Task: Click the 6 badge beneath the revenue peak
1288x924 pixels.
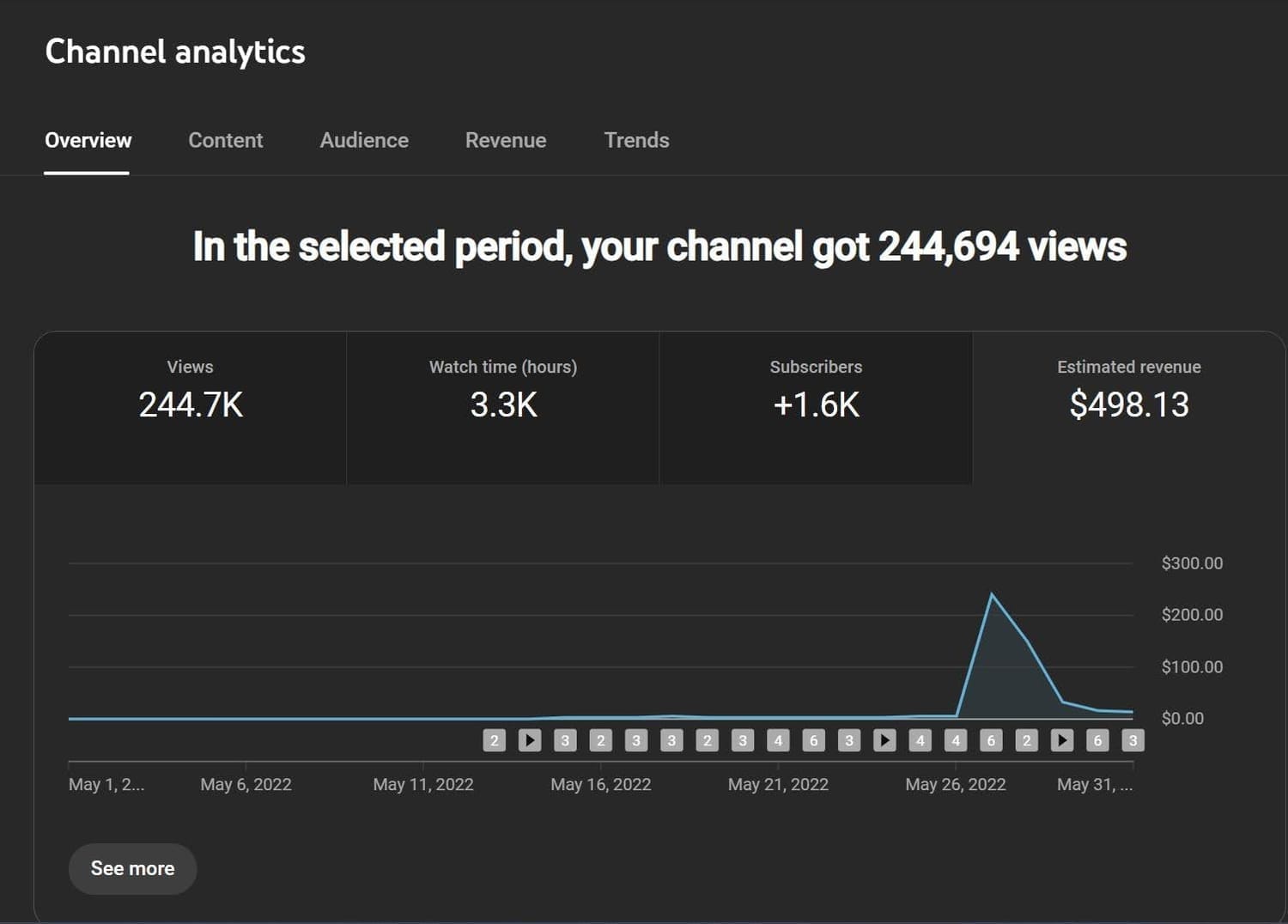Action: [991, 740]
